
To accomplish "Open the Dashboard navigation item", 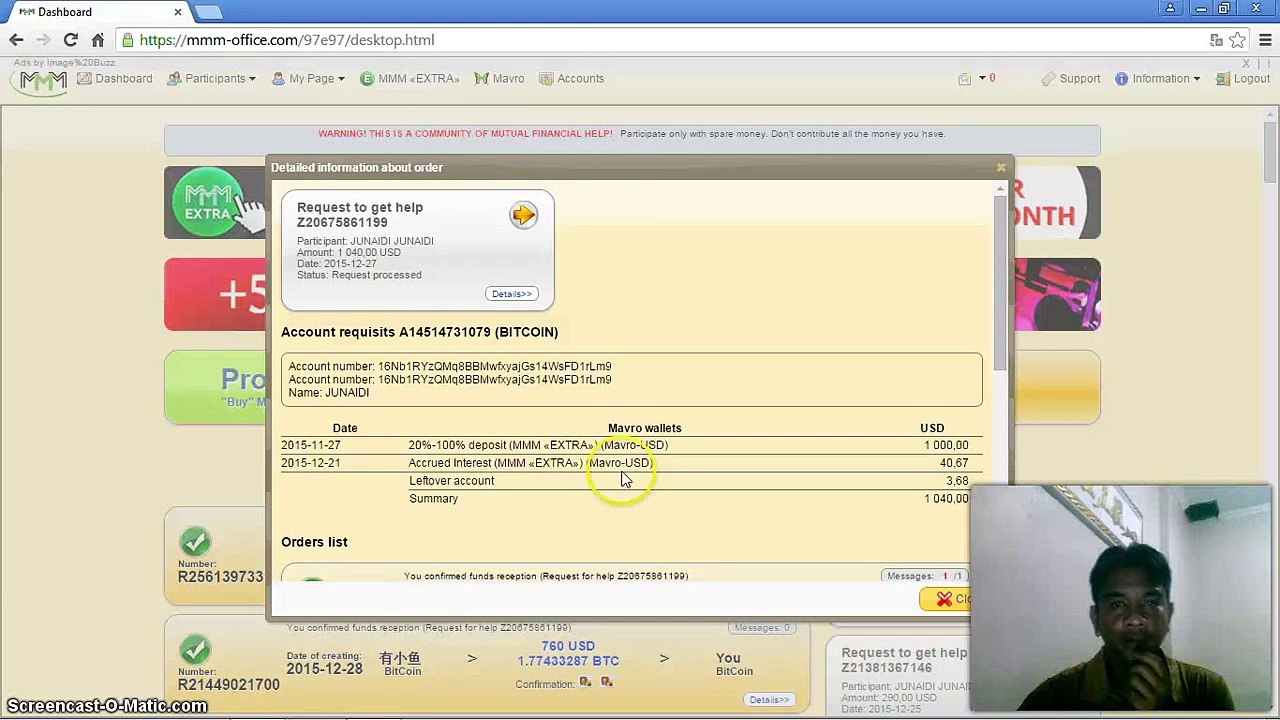I will (114, 79).
